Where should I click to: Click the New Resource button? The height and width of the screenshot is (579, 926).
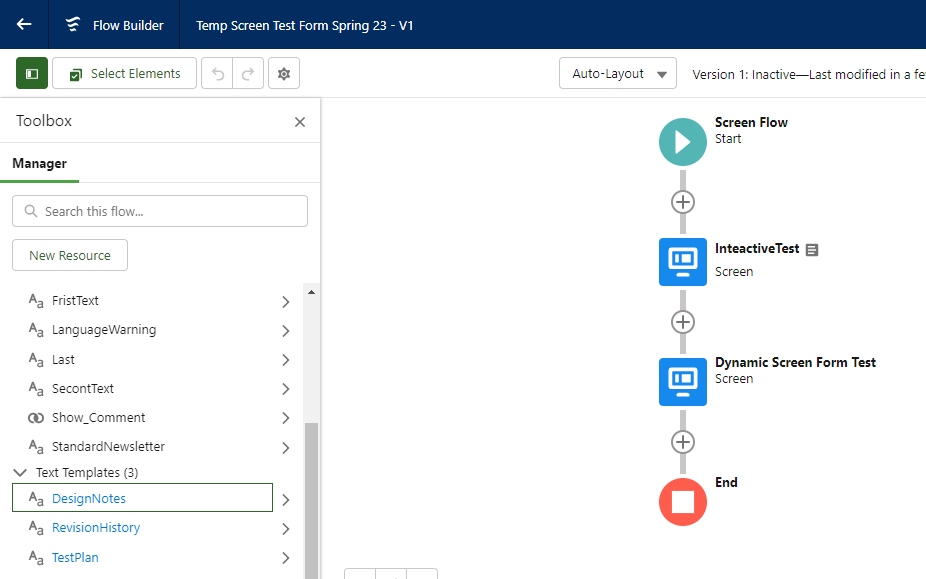(70, 255)
